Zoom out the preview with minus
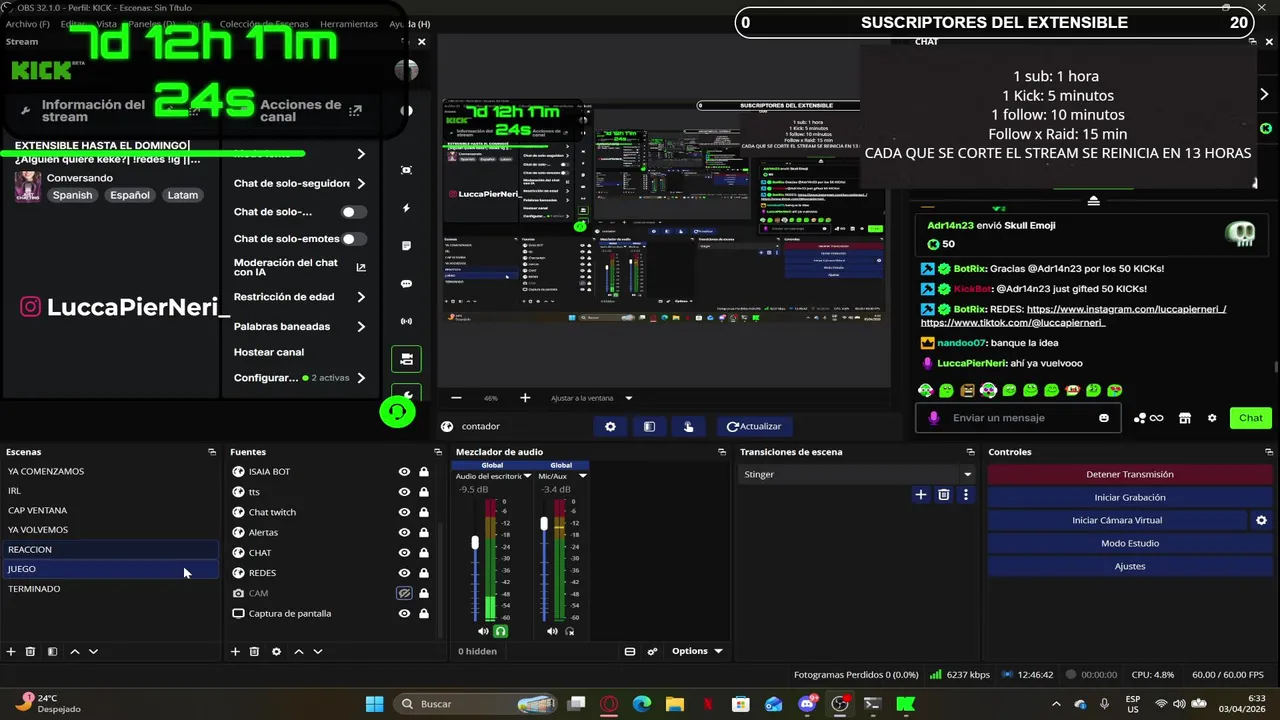Viewport: 1280px width, 720px height. [457, 398]
